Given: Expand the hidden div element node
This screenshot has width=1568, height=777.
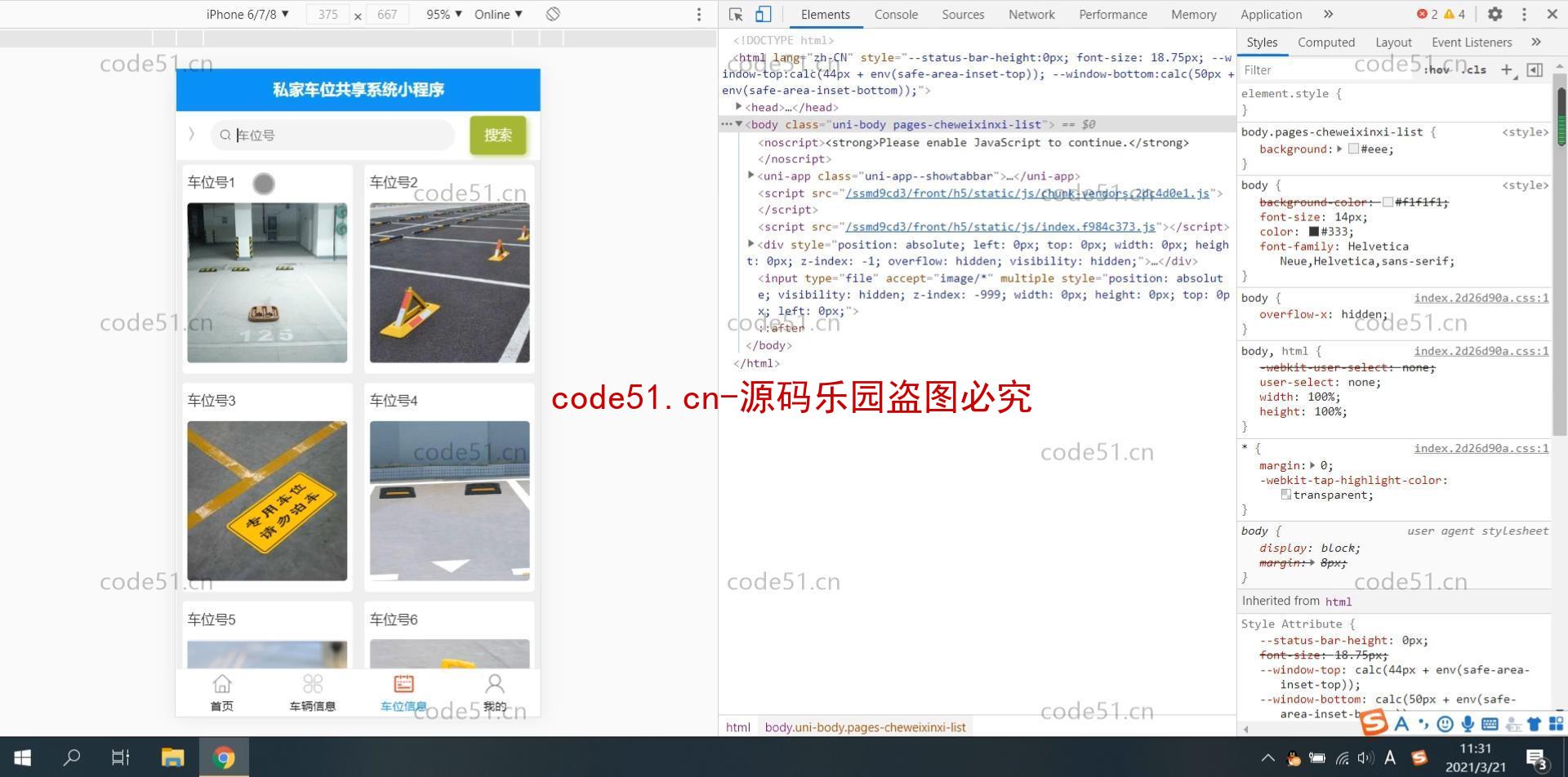Looking at the screenshot, I should click(751, 244).
